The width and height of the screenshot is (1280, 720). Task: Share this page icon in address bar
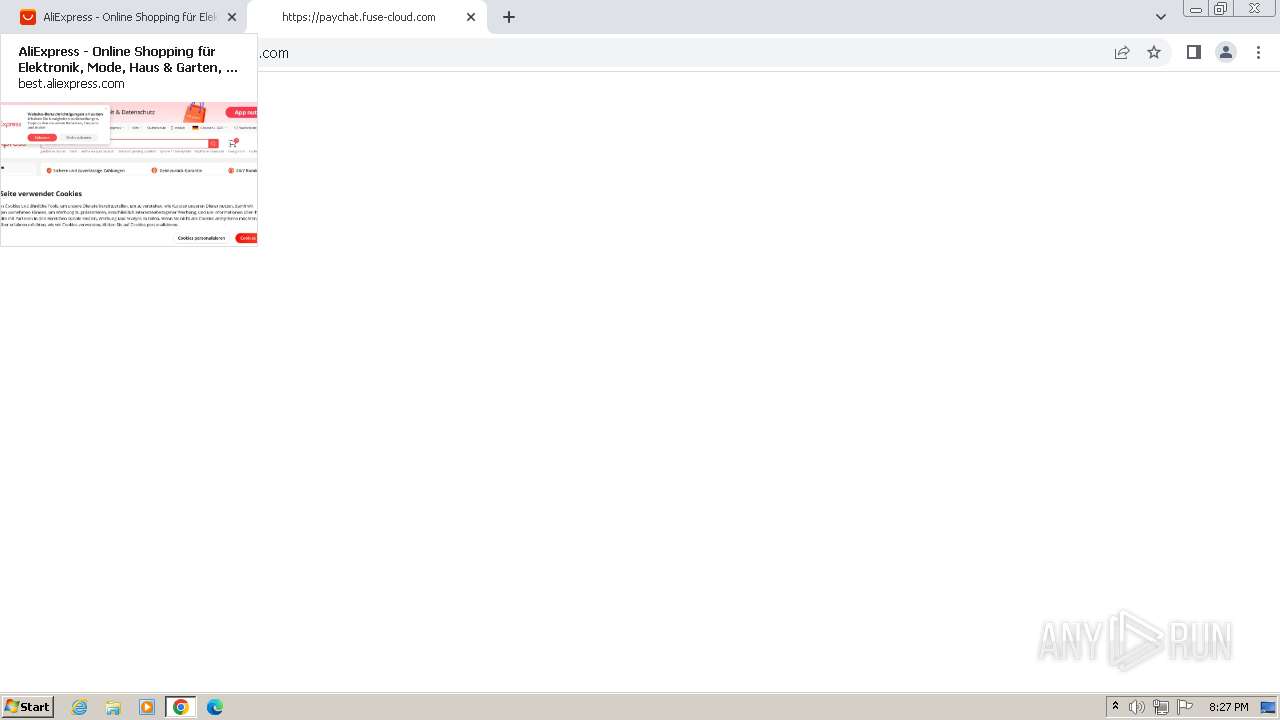1122,53
